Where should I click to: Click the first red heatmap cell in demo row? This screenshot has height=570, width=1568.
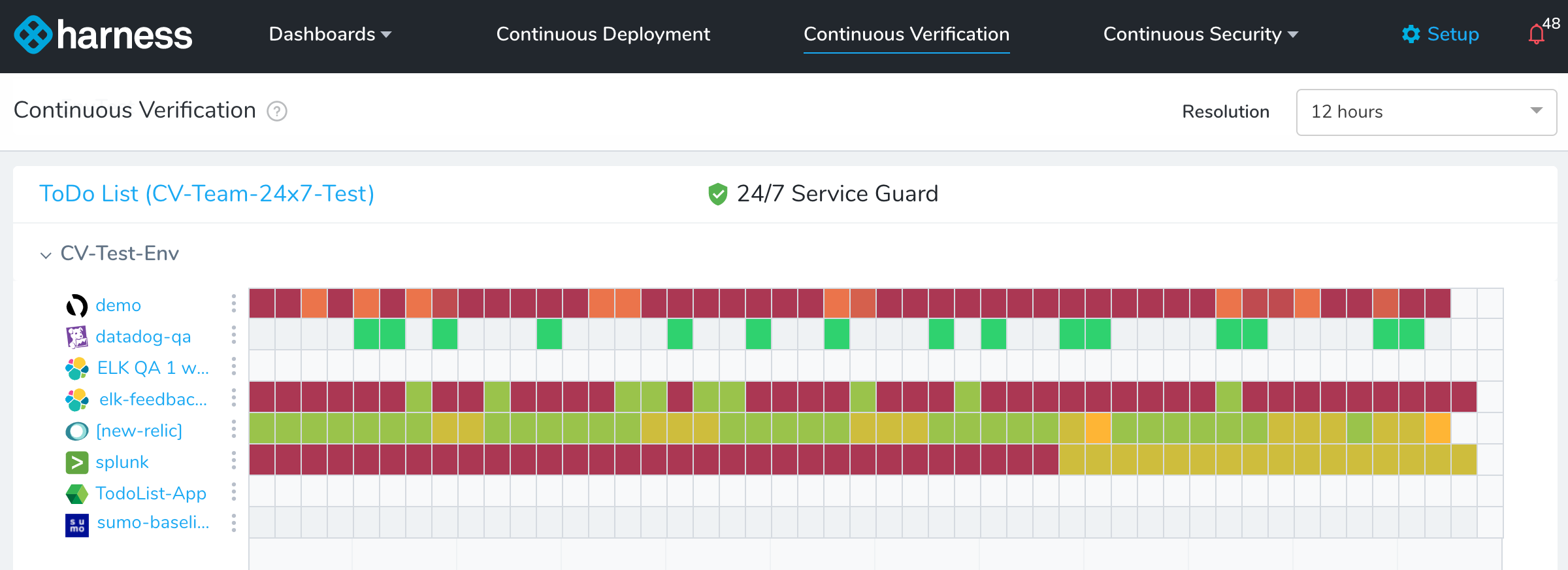click(262, 303)
